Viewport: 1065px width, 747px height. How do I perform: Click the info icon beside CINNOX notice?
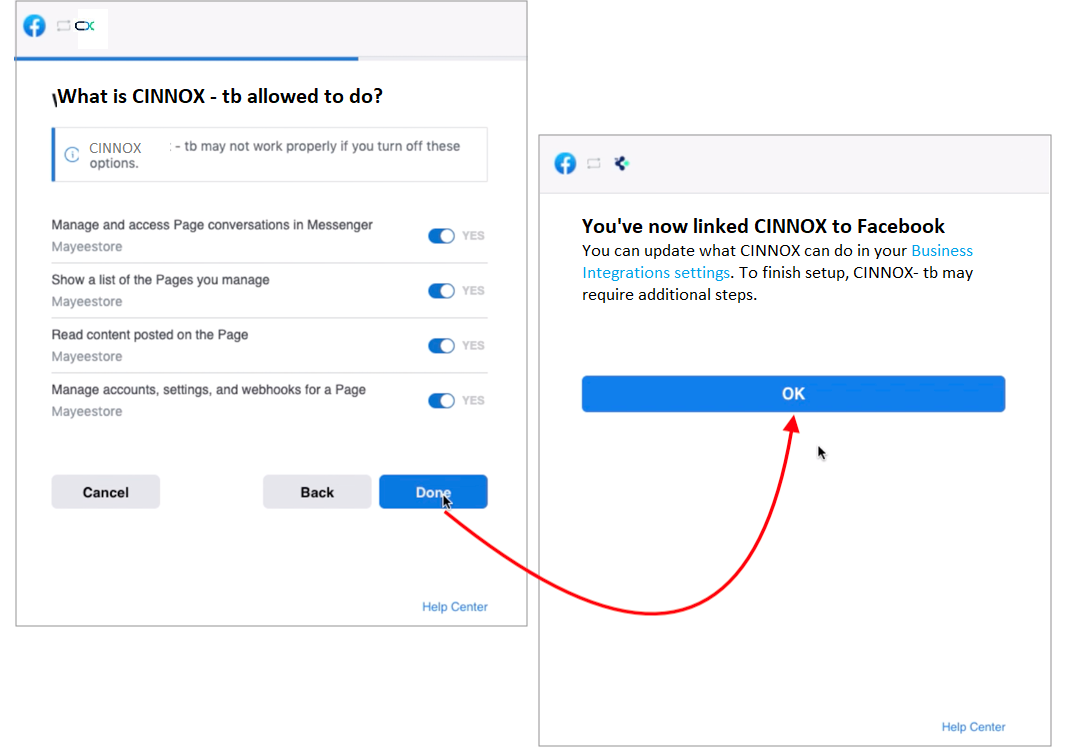tap(72, 155)
